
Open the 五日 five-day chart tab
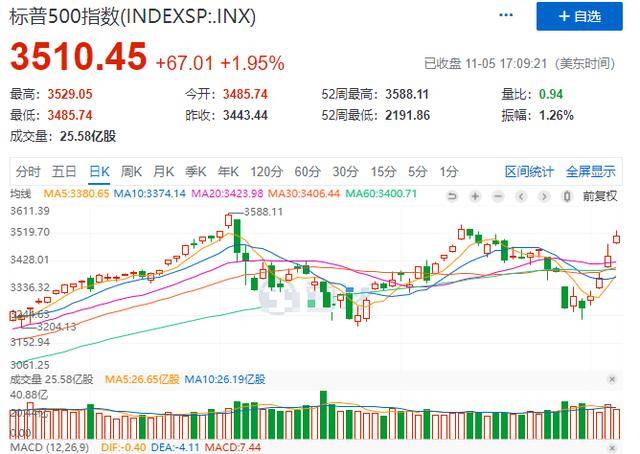64,171
